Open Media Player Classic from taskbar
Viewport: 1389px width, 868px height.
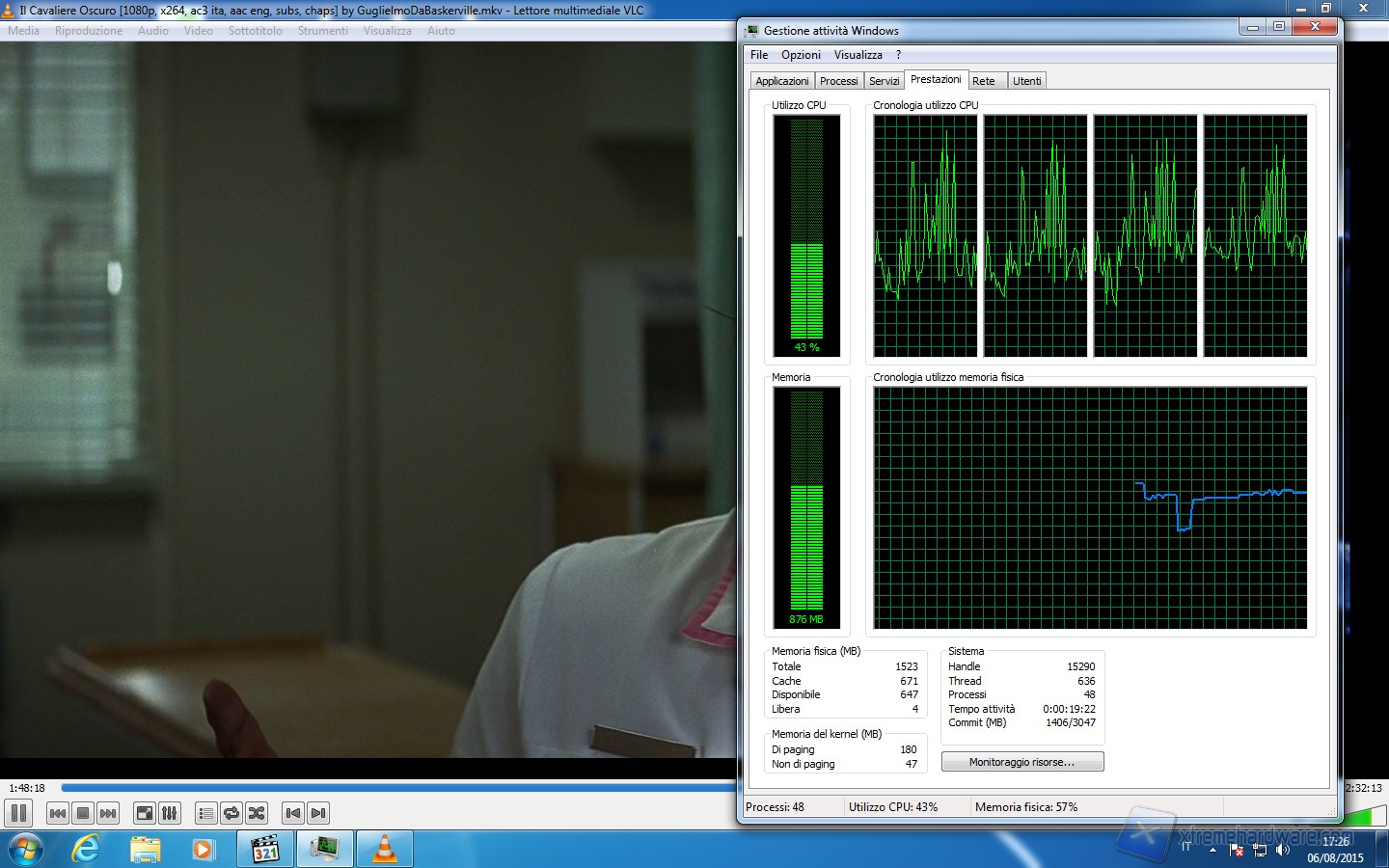pos(265,849)
